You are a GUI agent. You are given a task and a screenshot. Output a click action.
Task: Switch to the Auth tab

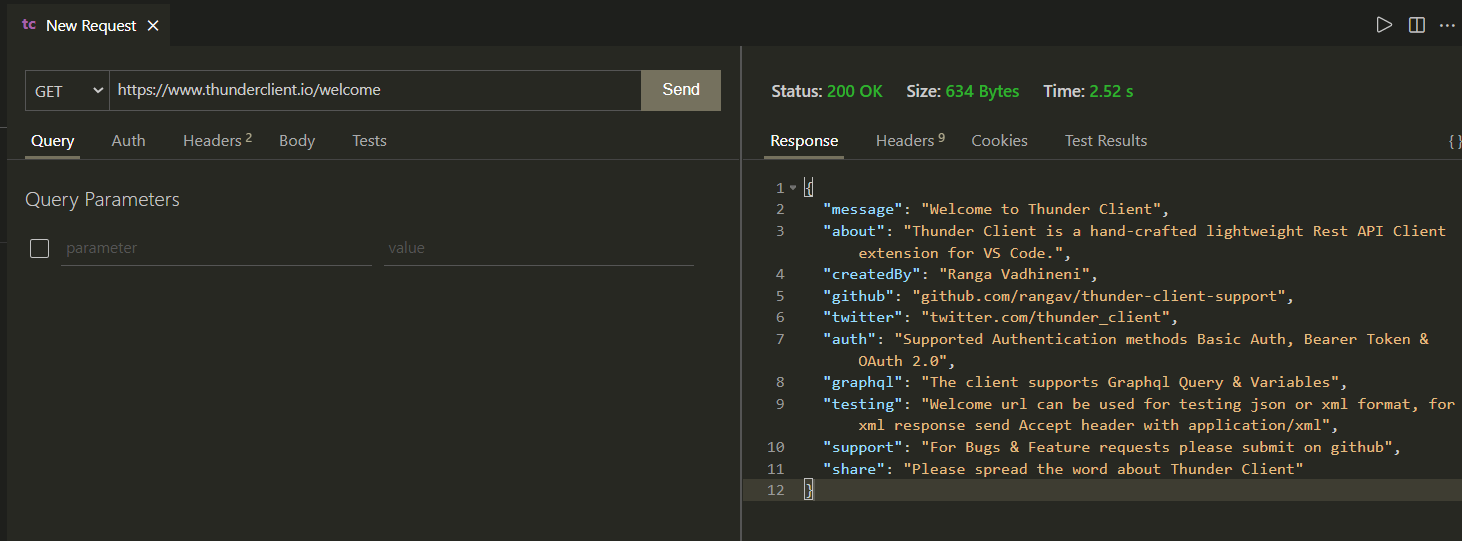click(x=128, y=141)
